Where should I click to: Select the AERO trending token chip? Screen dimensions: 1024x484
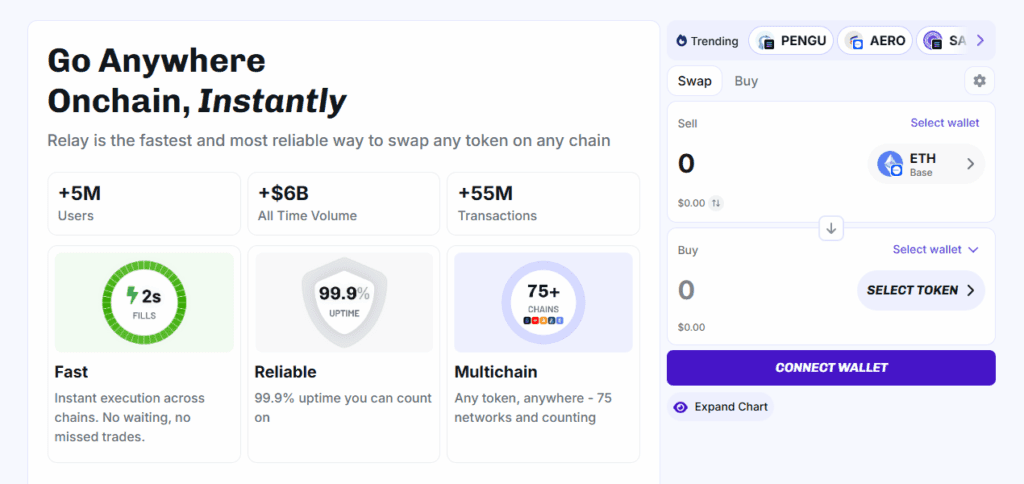[x=875, y=41]
